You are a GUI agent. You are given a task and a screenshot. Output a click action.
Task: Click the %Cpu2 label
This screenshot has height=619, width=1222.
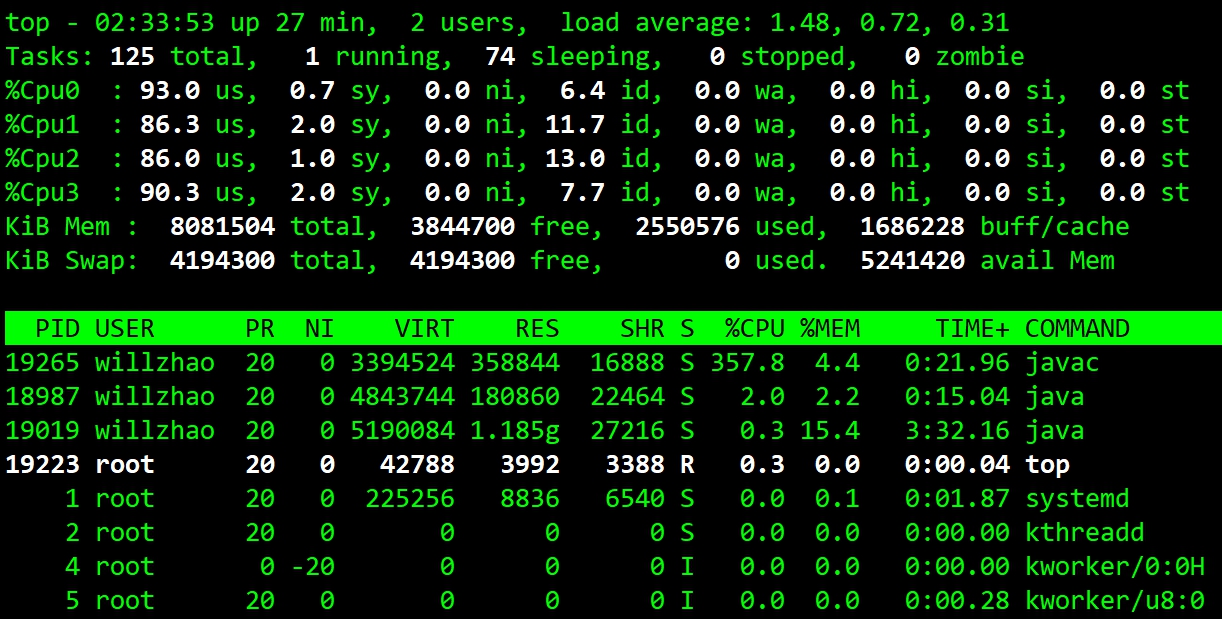click(43, 158)
